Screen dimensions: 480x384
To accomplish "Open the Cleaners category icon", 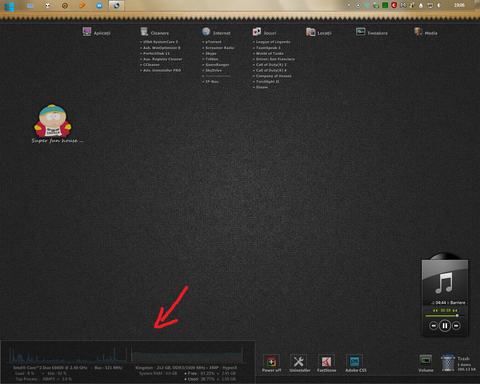I will click(144, 32).
